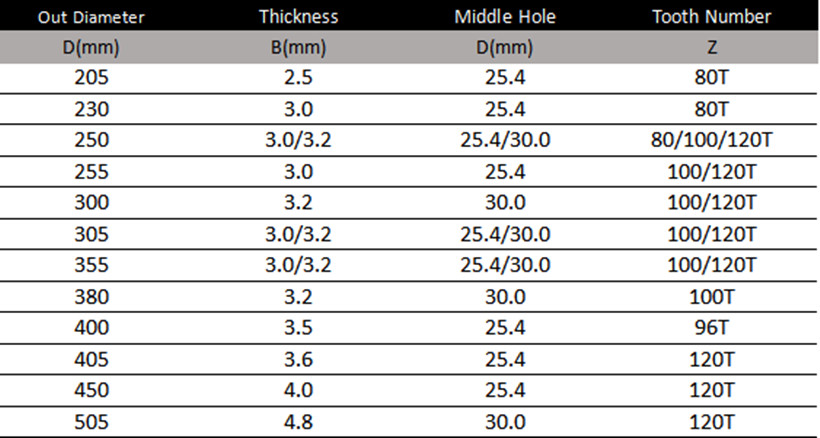The width and height of the screenshot is (820, 438).
Task: Click the 230 diameter cell
Action: coord(91,109)
